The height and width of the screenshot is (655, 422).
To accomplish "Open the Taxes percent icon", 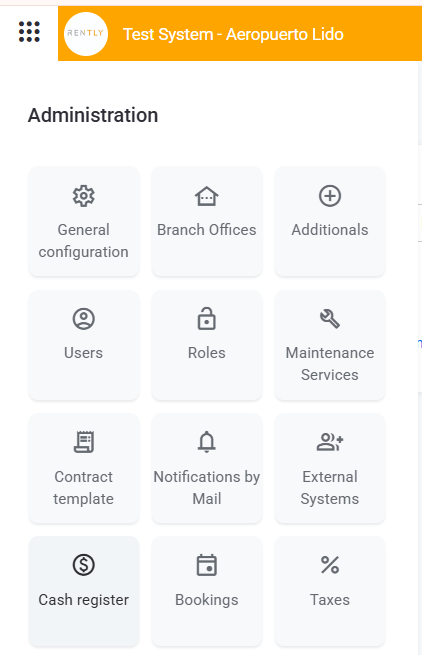I will (x=330, y=565).
